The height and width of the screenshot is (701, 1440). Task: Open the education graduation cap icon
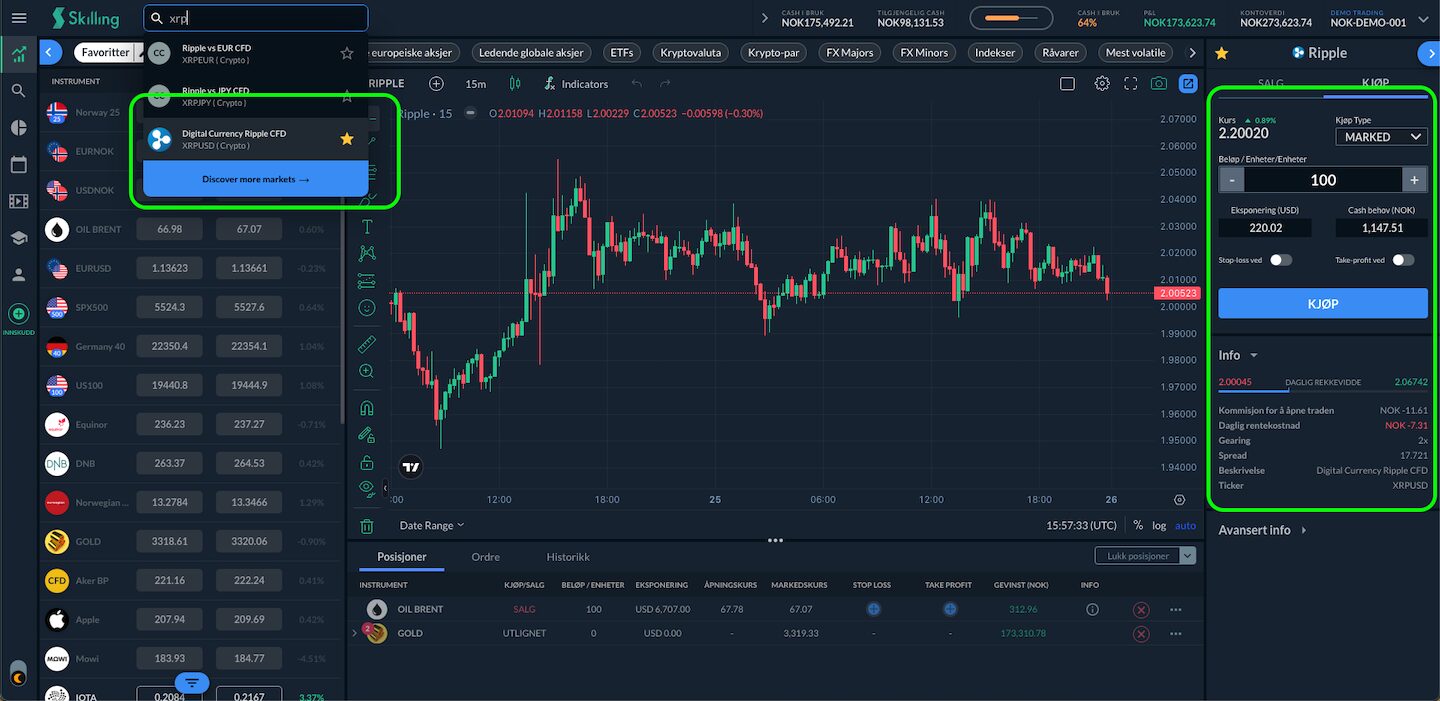tap(18, 238)
